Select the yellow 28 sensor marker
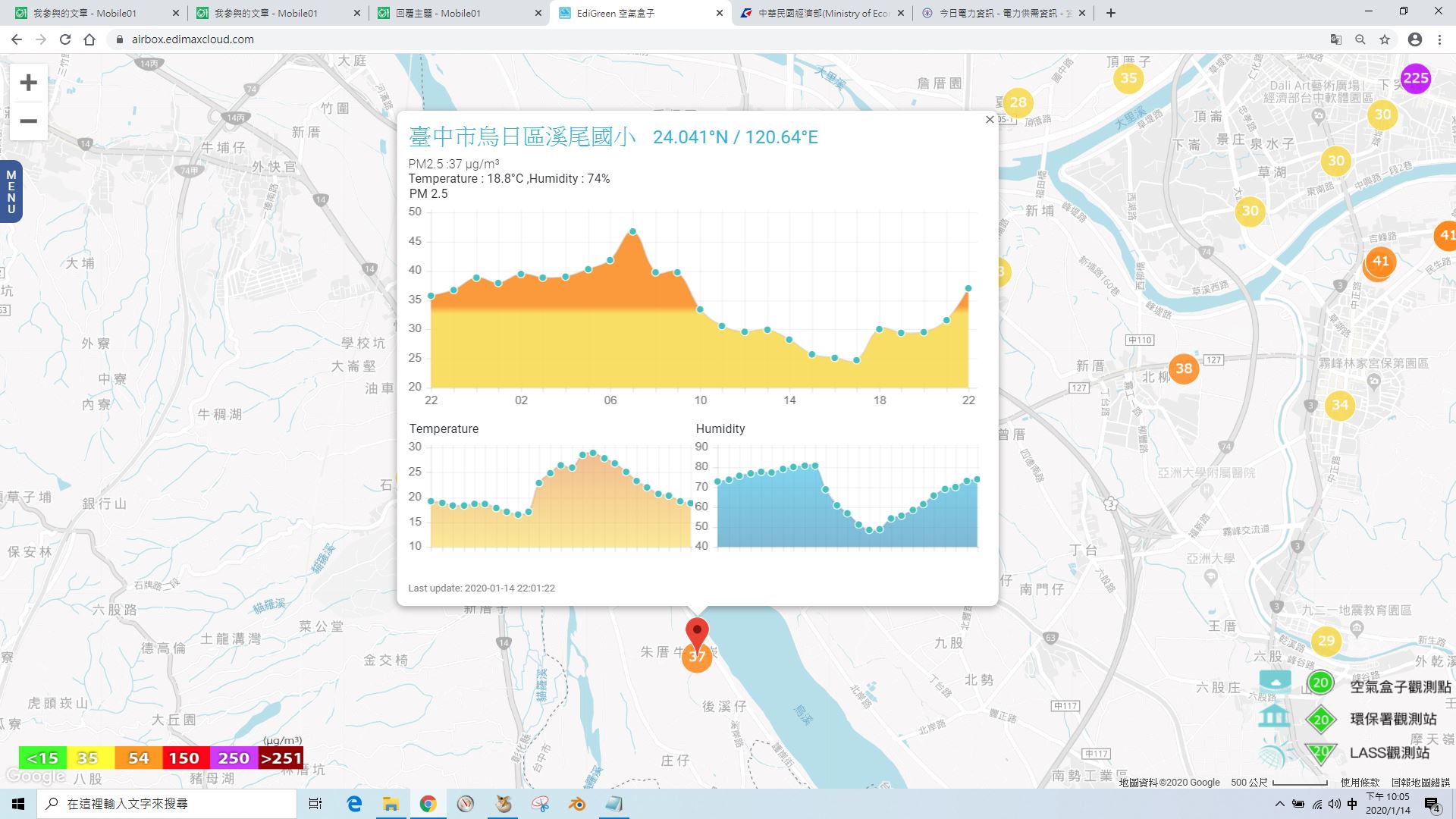1456x819 pixels. [x=1018, y=102]
